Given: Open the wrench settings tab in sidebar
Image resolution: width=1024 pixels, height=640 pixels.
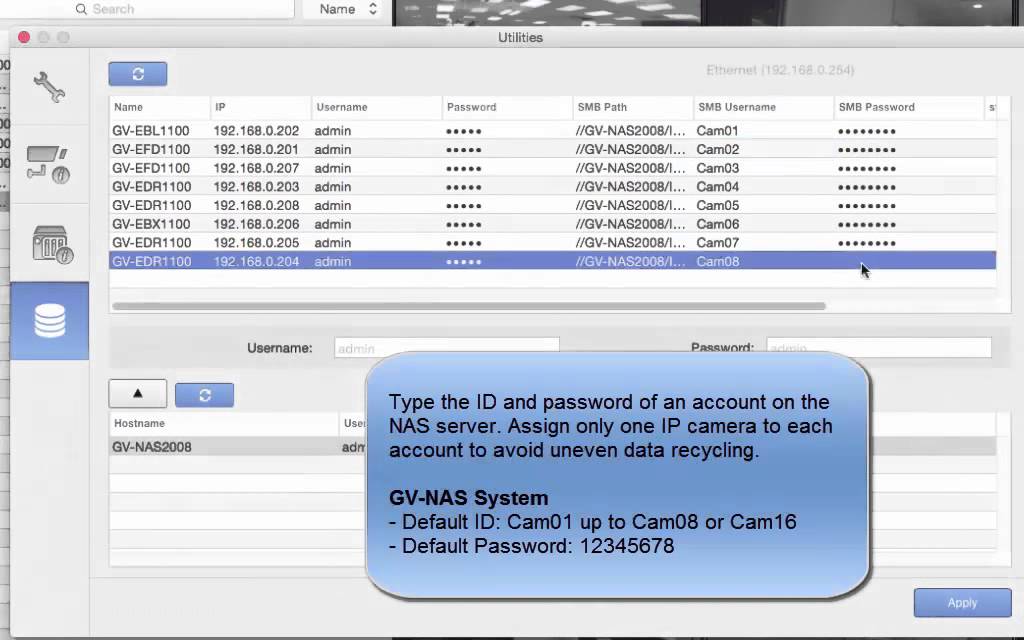Looking at the screenshot, I should (x=49, y=87).
